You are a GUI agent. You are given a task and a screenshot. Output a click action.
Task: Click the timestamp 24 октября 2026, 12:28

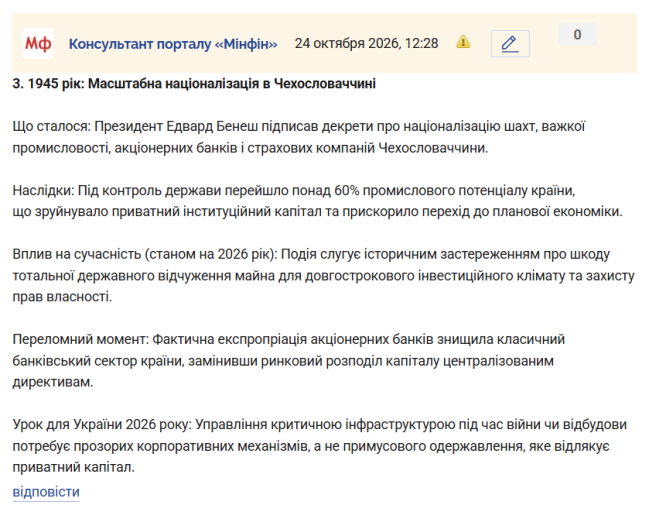pos(366,43)
